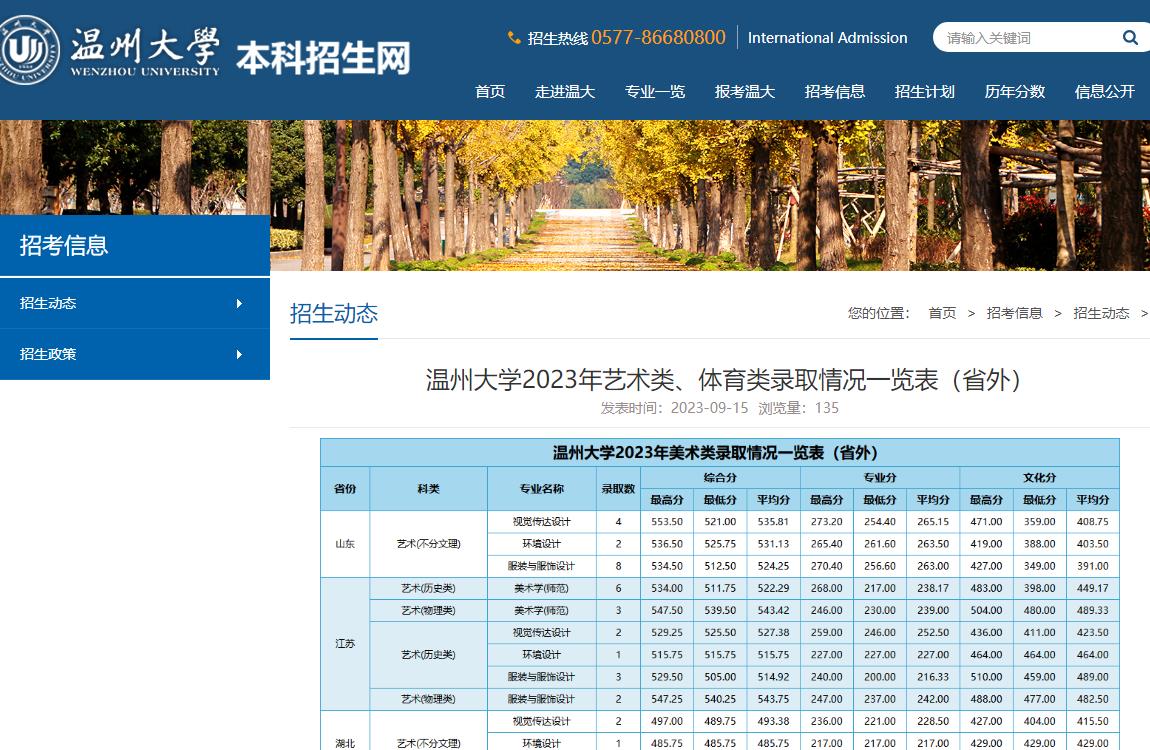Select 招生动态 in the sidebar
The height and width of the screenshot is (750, 1150).
[x=135, y=304]
